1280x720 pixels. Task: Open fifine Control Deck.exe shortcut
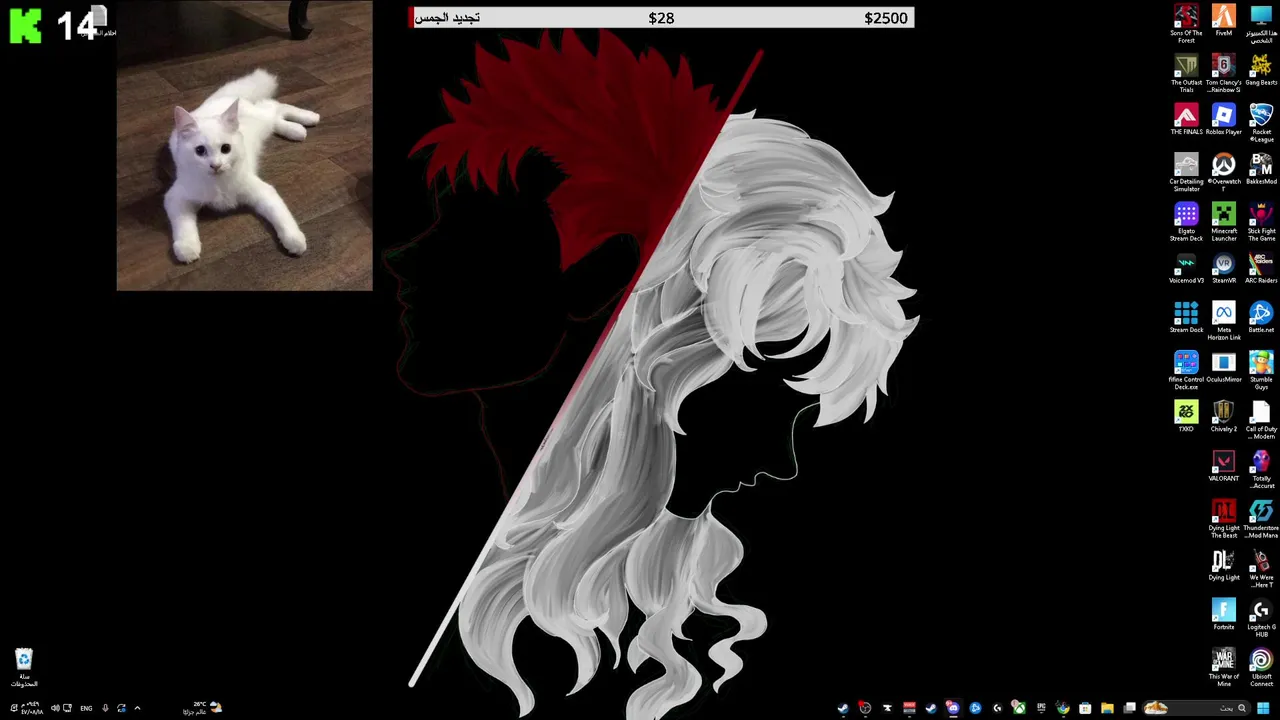pos(1186,370)
